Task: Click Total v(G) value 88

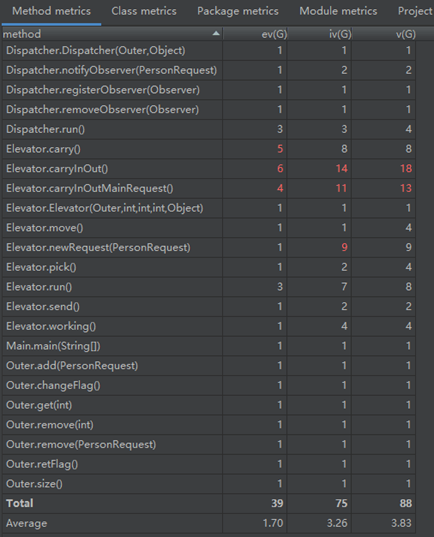Action: pyautogui.click(x=406, y=503)
